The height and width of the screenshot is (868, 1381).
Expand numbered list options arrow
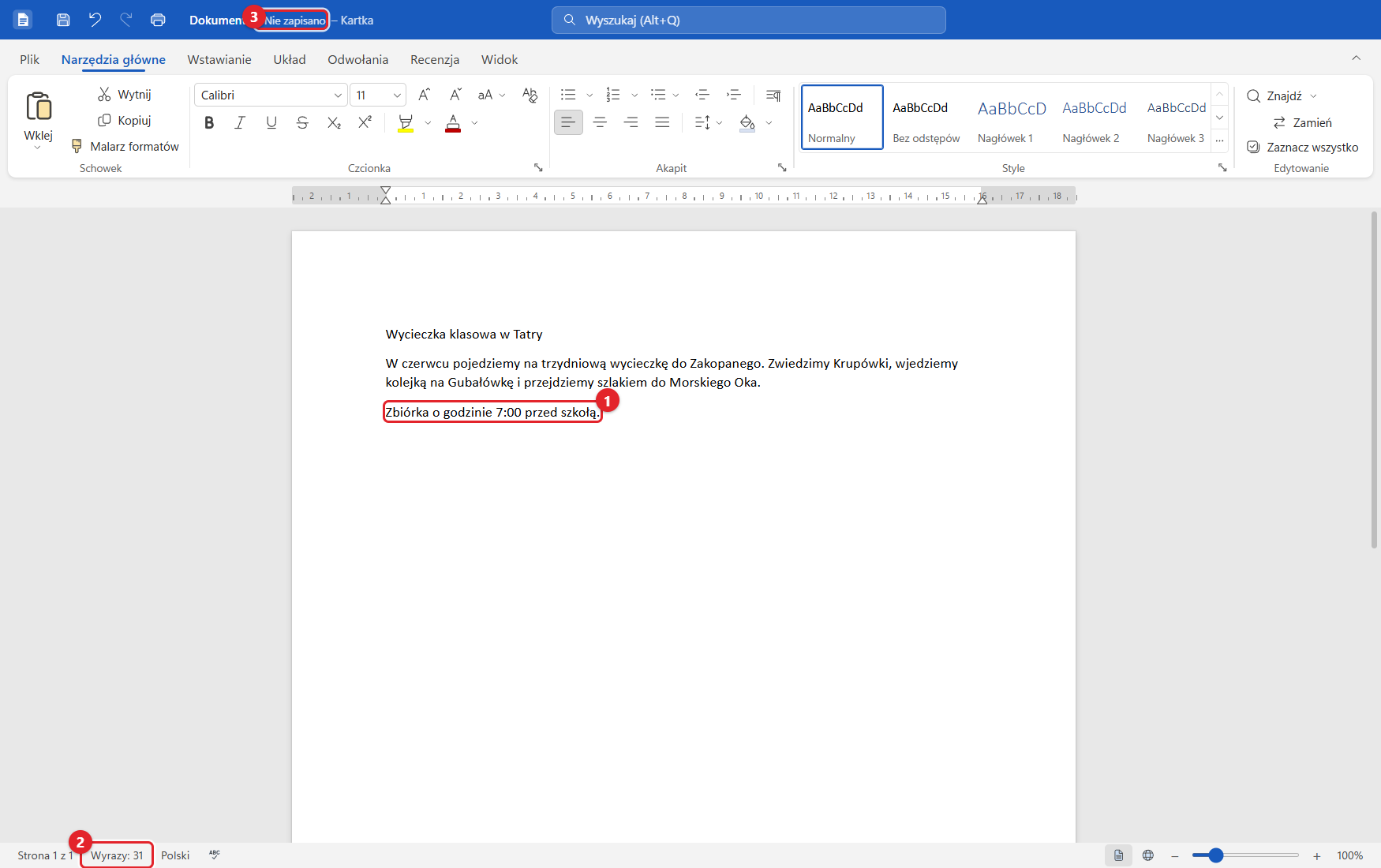pyautogui.click(x=634, y=95)
